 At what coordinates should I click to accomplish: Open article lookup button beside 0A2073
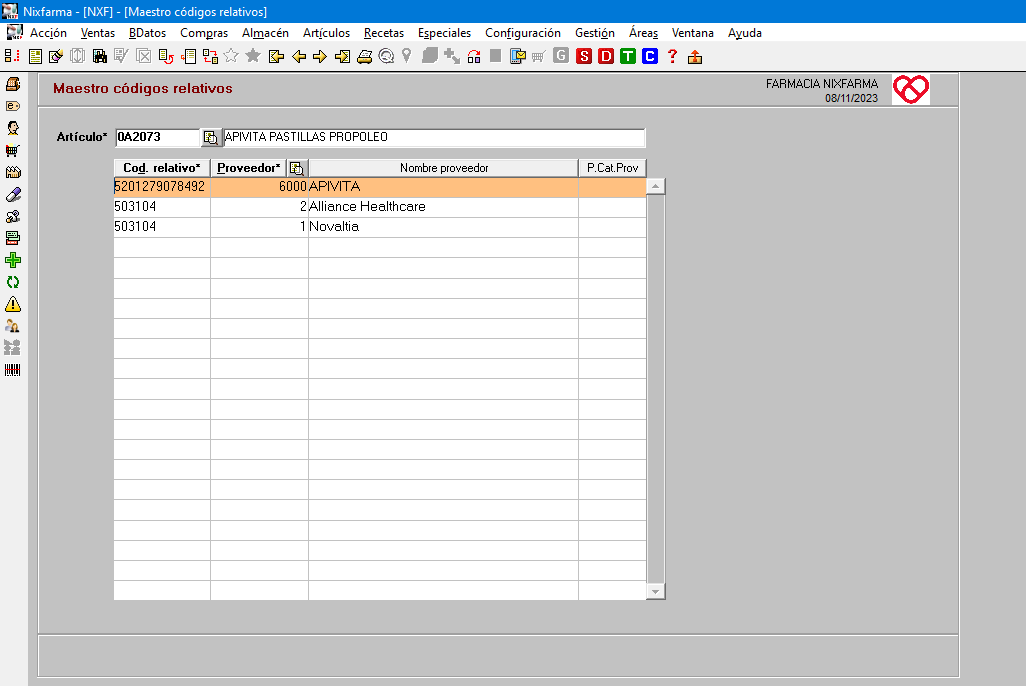pos(211,137)
